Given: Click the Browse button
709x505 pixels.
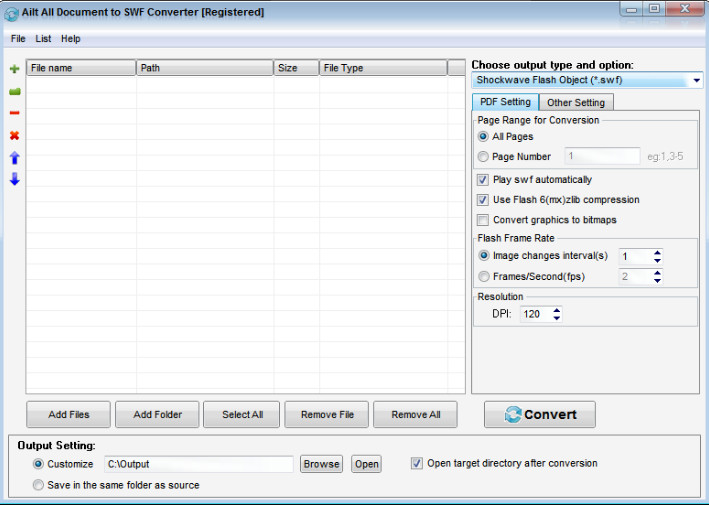Looking at the screenshot, I should 321,464.
